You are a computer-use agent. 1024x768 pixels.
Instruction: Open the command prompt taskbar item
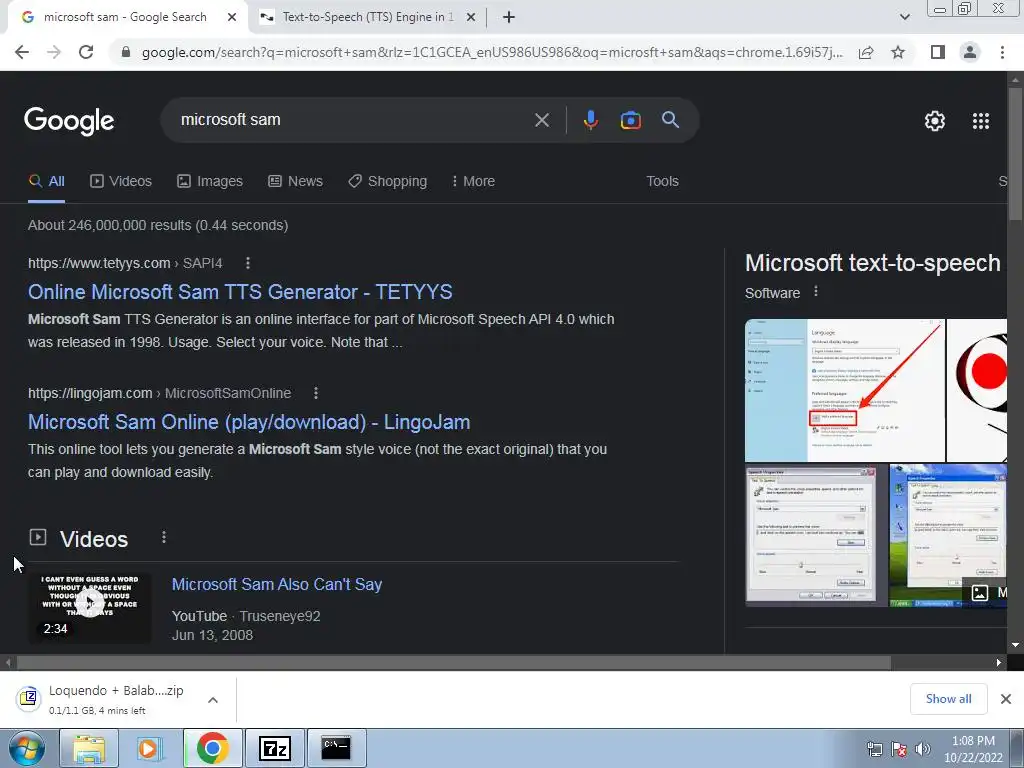click(x=336, y=748)
